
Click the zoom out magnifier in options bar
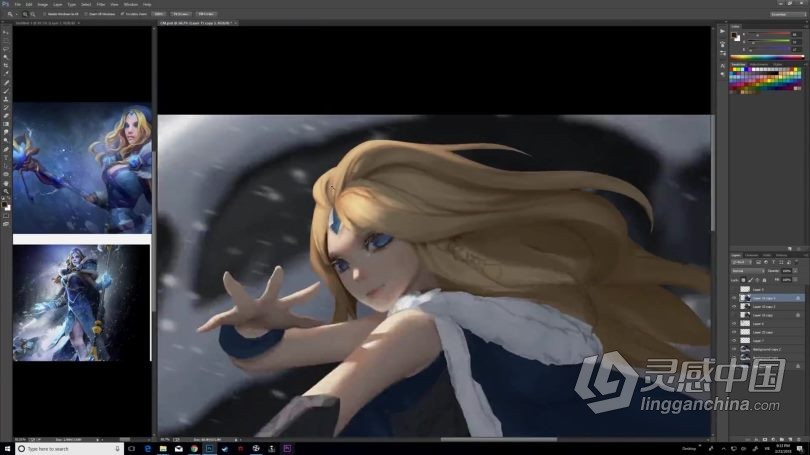[x=33, y=14]
